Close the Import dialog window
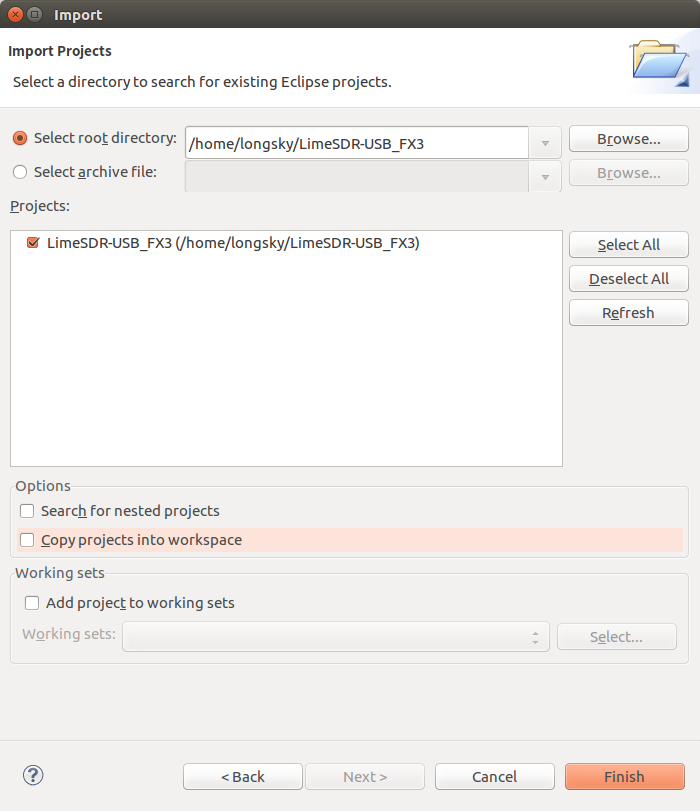Screen dimensions: 700x811 point(16,14)
